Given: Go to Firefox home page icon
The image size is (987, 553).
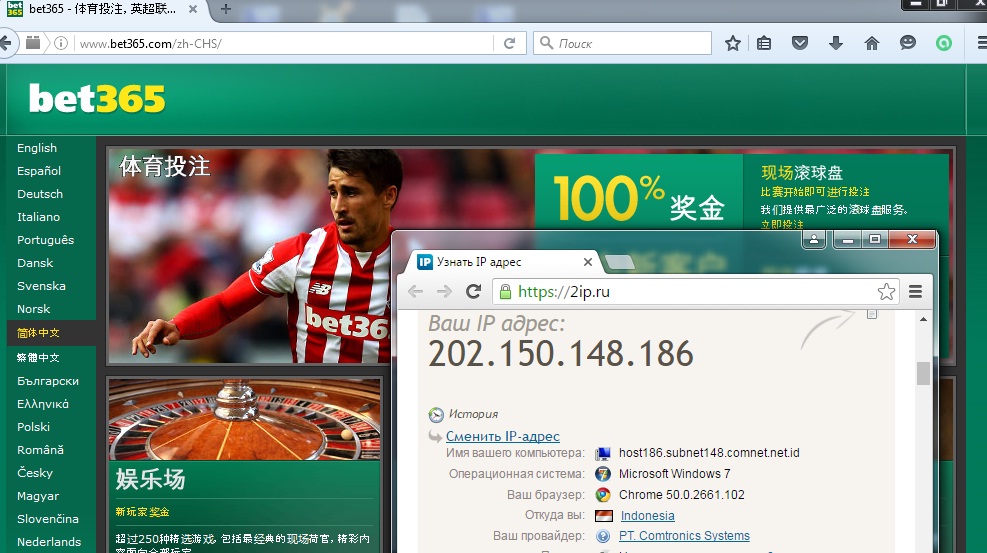Looking at the screenshot, I should [x=872, y=43].
